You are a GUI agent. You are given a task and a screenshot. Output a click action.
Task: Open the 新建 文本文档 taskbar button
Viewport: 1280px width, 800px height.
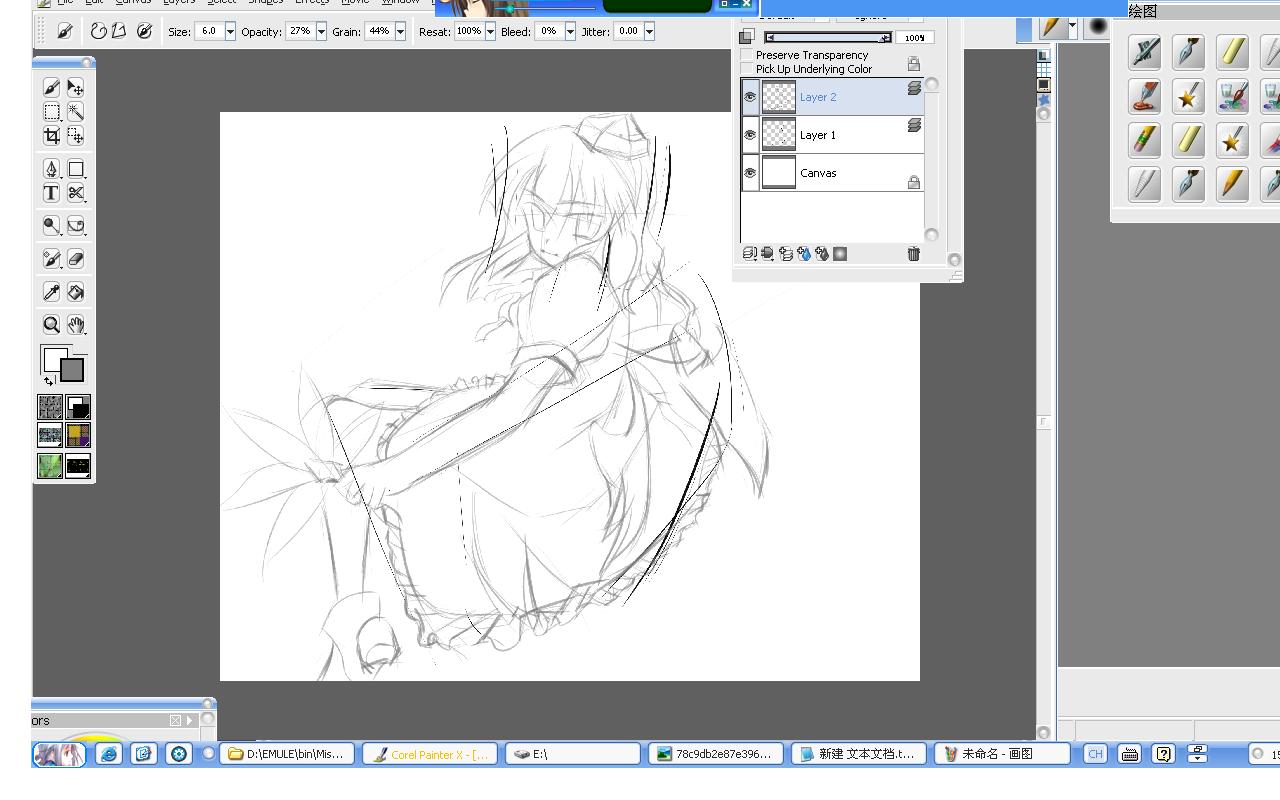coord(858,754)
